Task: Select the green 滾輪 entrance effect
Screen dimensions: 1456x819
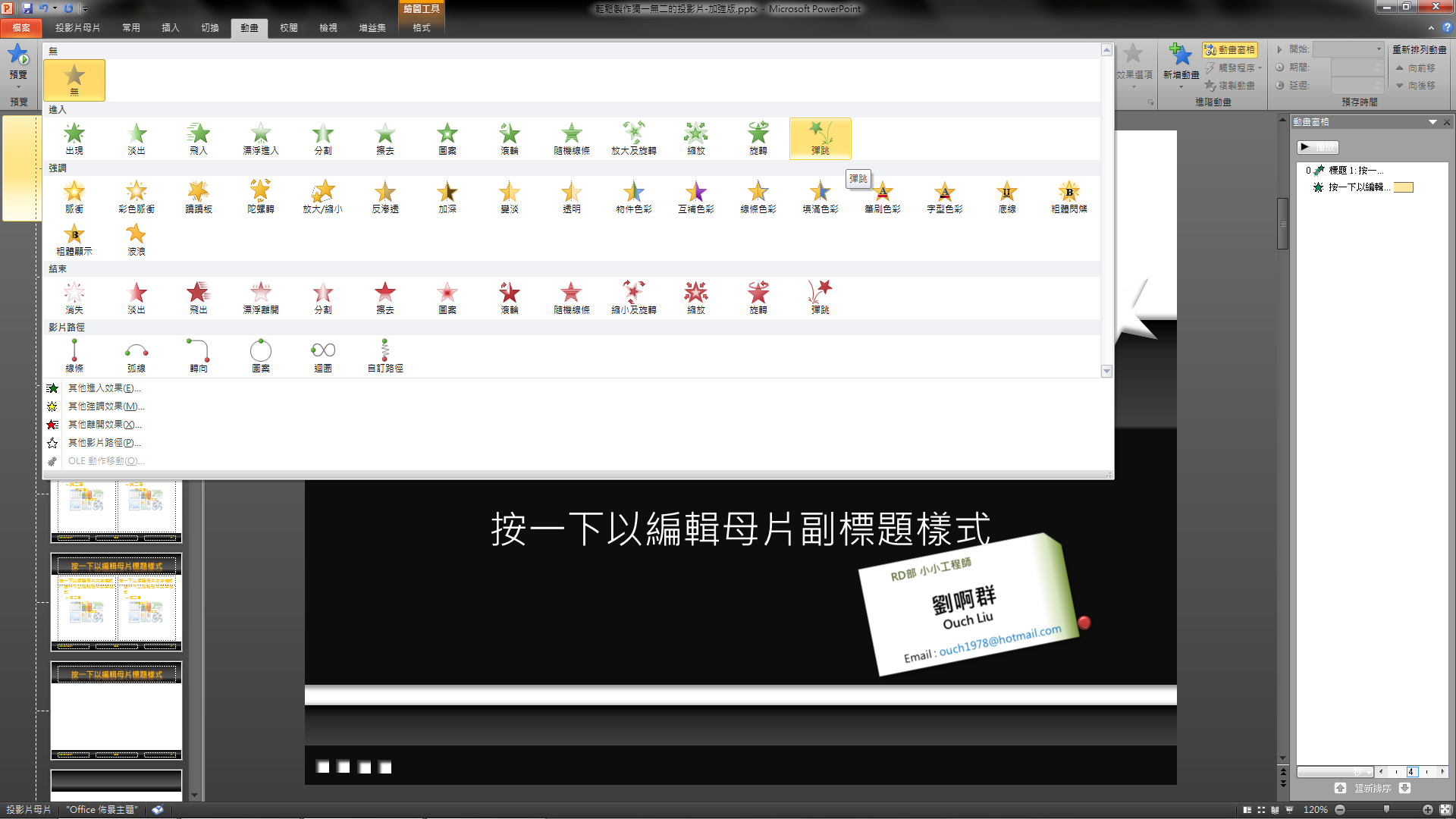Action: point(510,139)
